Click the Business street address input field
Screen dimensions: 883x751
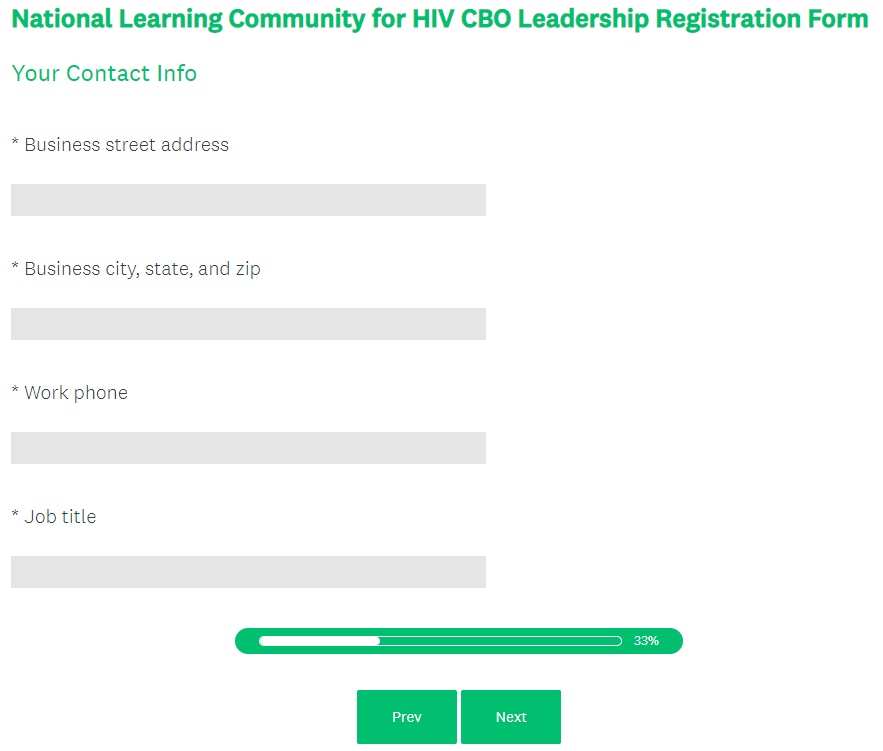pyautogui.click(x=248, y=200)
